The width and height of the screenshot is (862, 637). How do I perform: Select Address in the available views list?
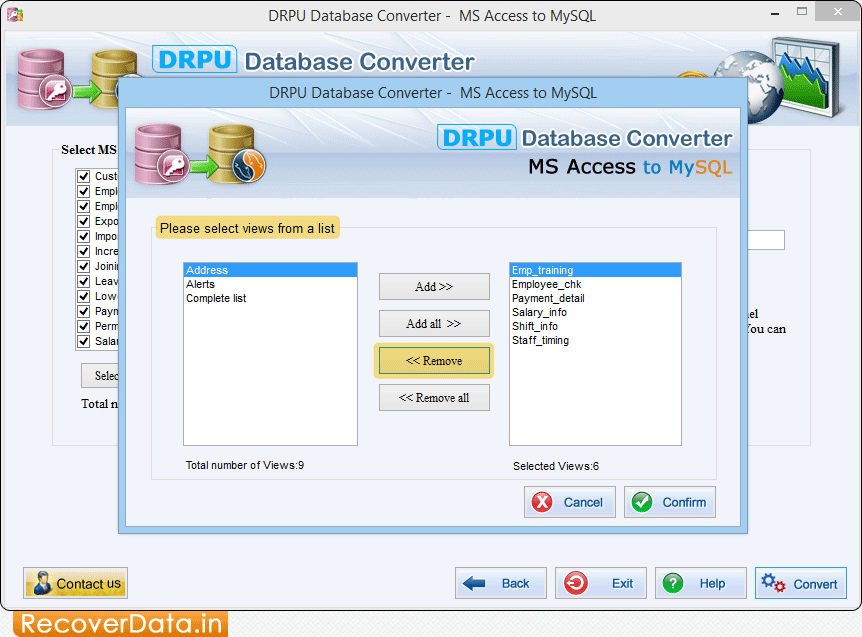pyautogui.click(x=270, y=270)
